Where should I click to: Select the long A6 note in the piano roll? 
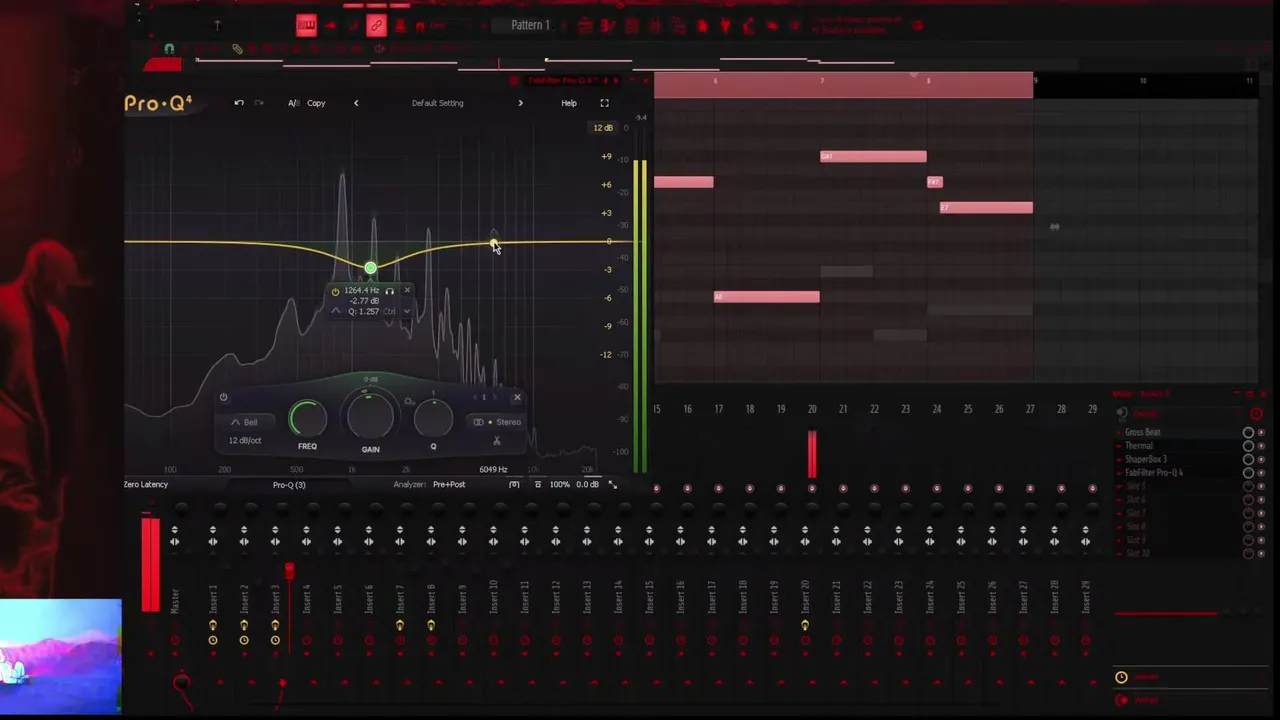pos(767,297)
